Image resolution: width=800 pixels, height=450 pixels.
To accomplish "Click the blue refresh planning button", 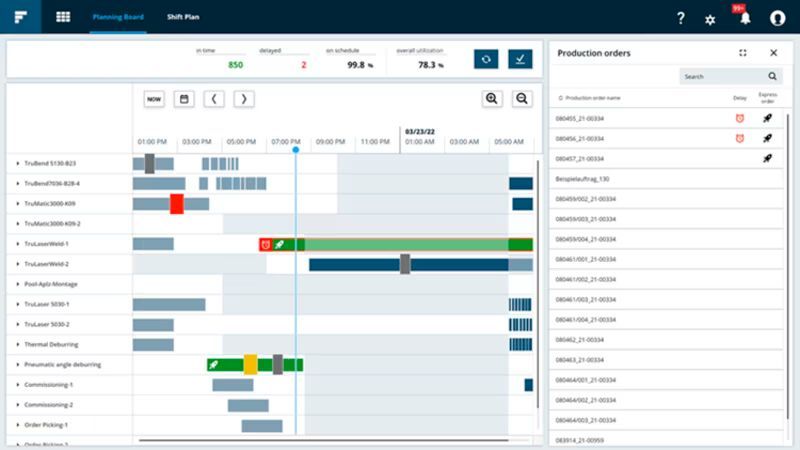I will pos(486,59).
